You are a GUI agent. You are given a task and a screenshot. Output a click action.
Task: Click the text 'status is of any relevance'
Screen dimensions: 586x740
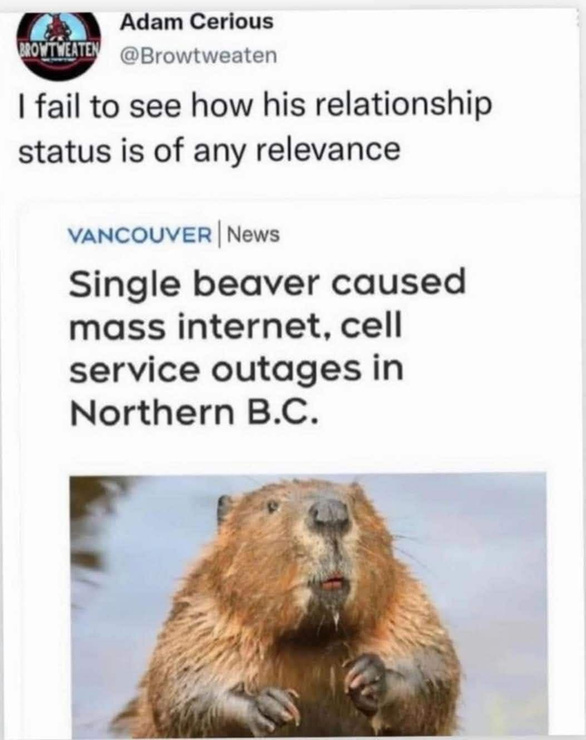point(209,150)
